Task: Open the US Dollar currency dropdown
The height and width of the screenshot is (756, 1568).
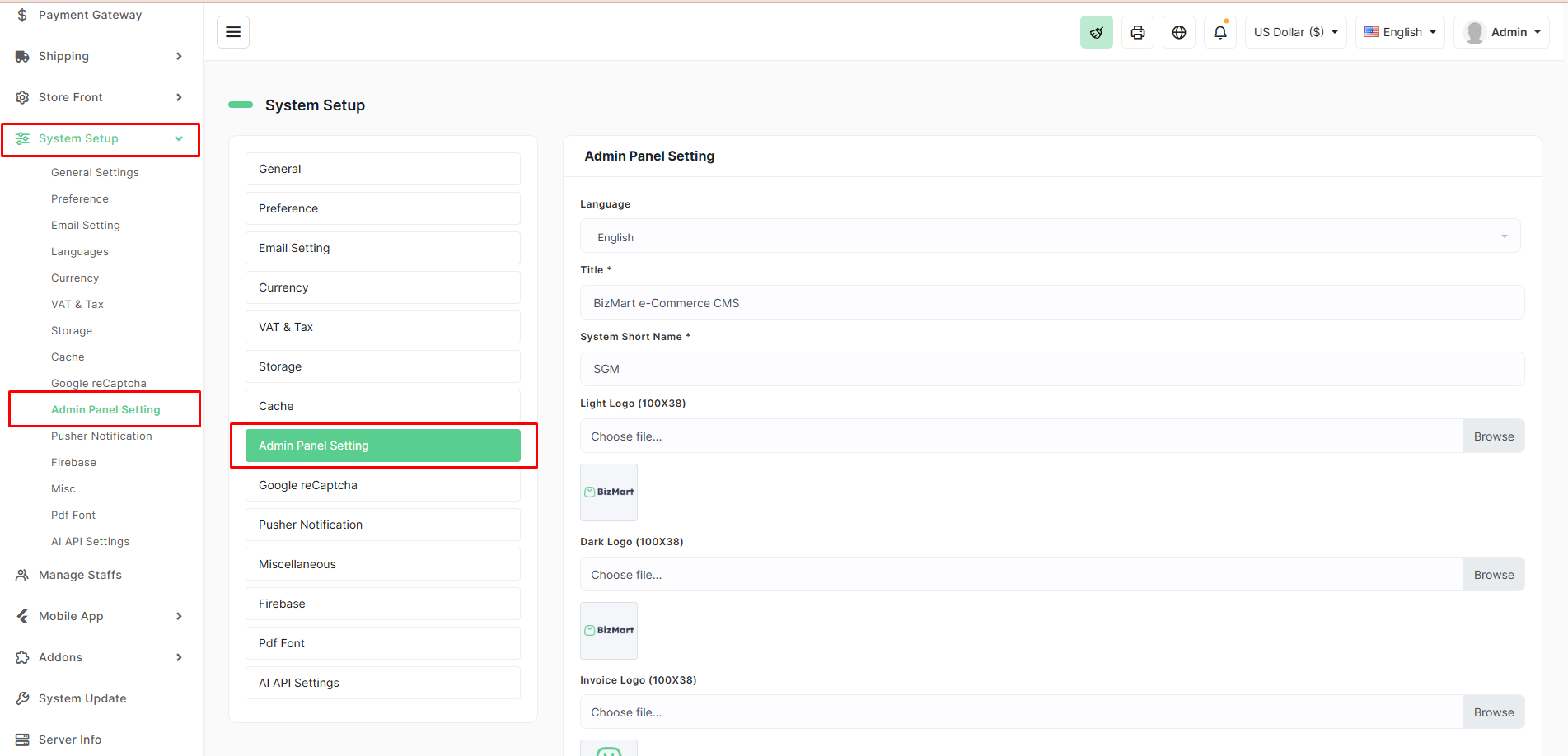Action: [1295, 32]
